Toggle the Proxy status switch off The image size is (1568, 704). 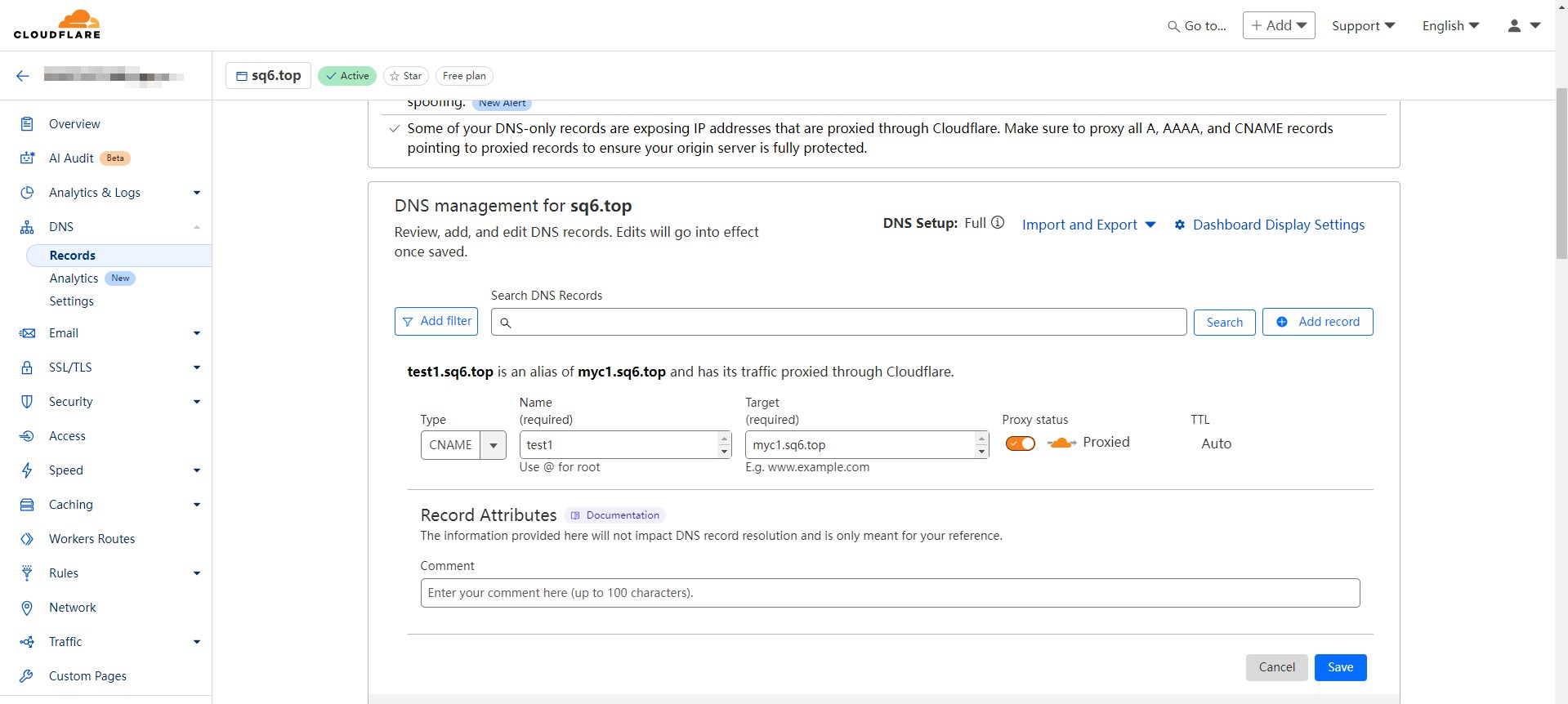click(1021, 443)
